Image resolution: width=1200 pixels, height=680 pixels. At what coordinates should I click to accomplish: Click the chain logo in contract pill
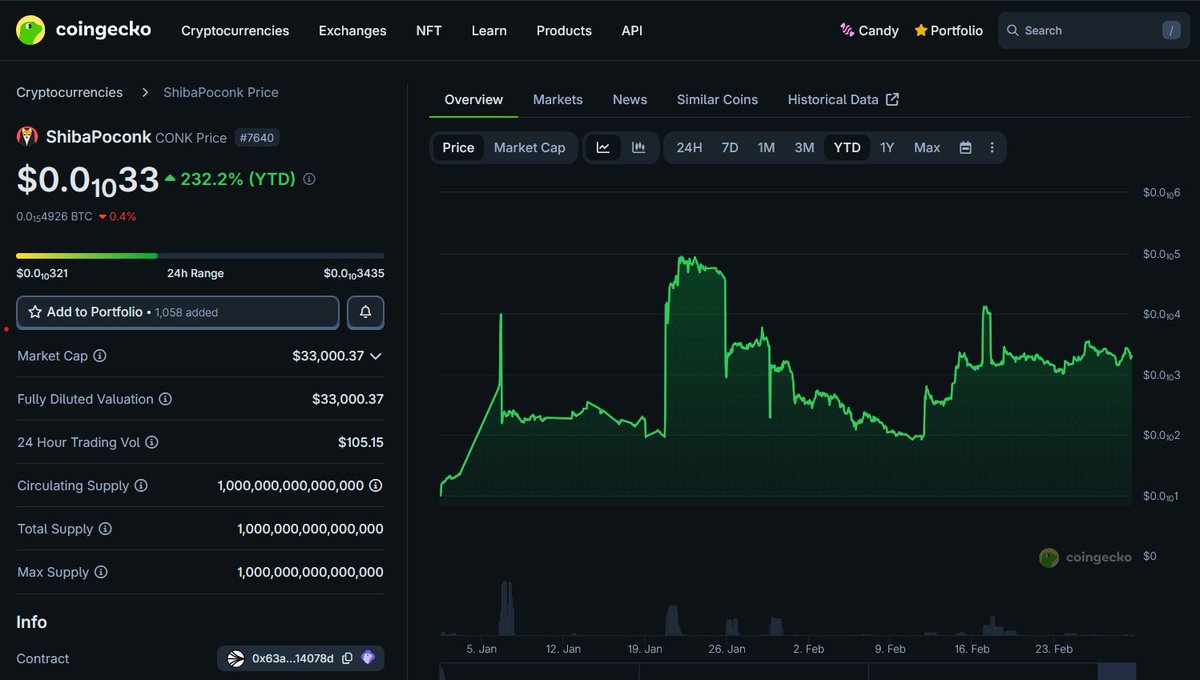(x=236, y=658)
